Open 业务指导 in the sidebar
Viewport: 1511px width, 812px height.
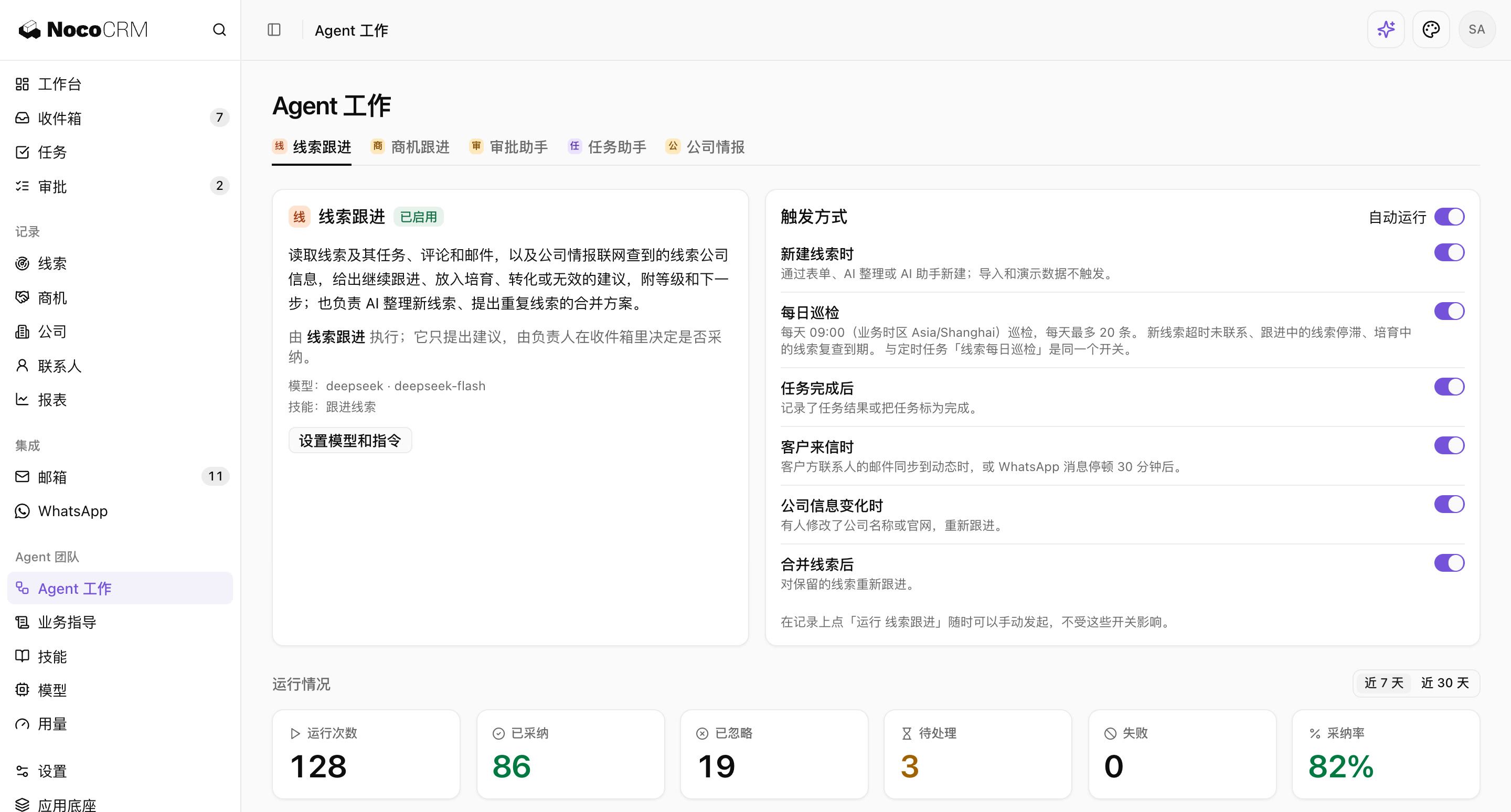[120, 622]
